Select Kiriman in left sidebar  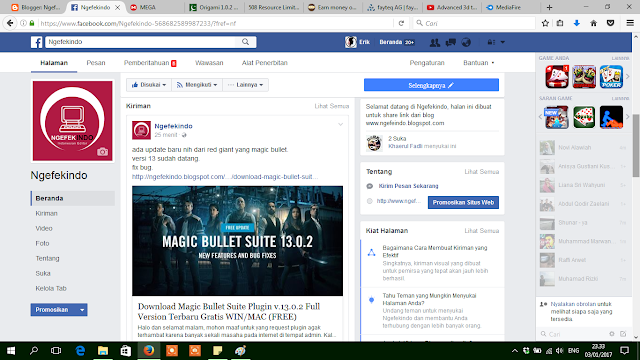[47, 213]
